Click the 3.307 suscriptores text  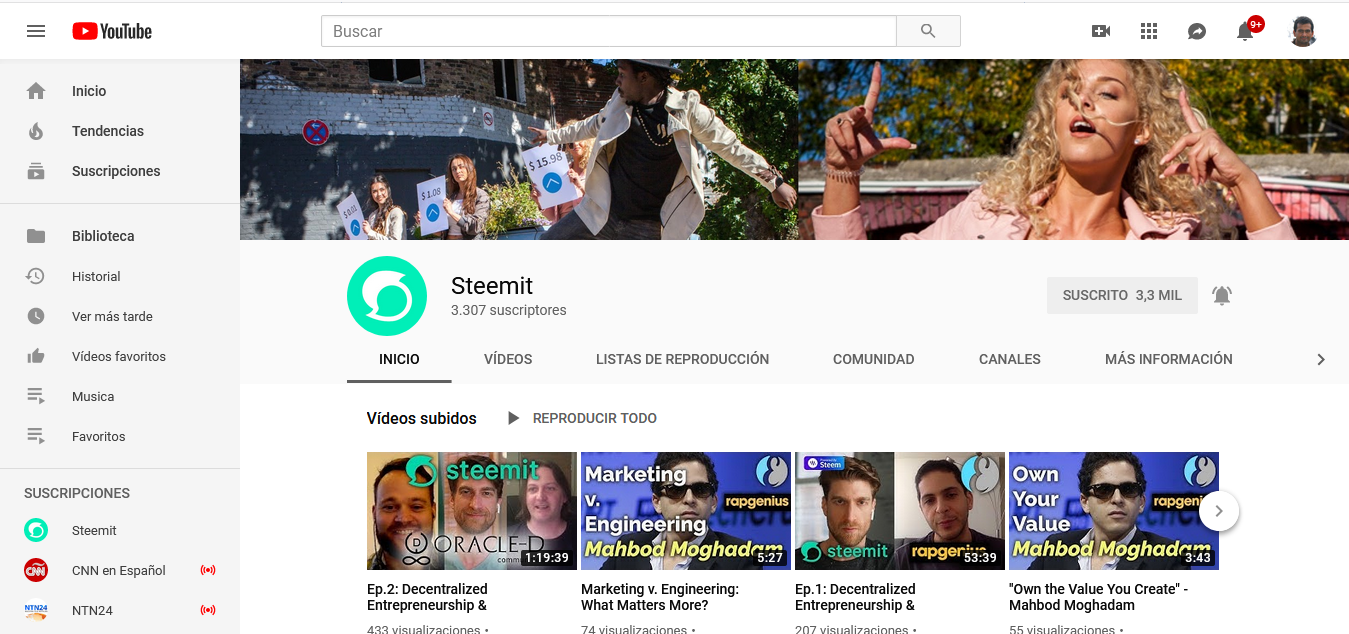click(x=509, y=310)
